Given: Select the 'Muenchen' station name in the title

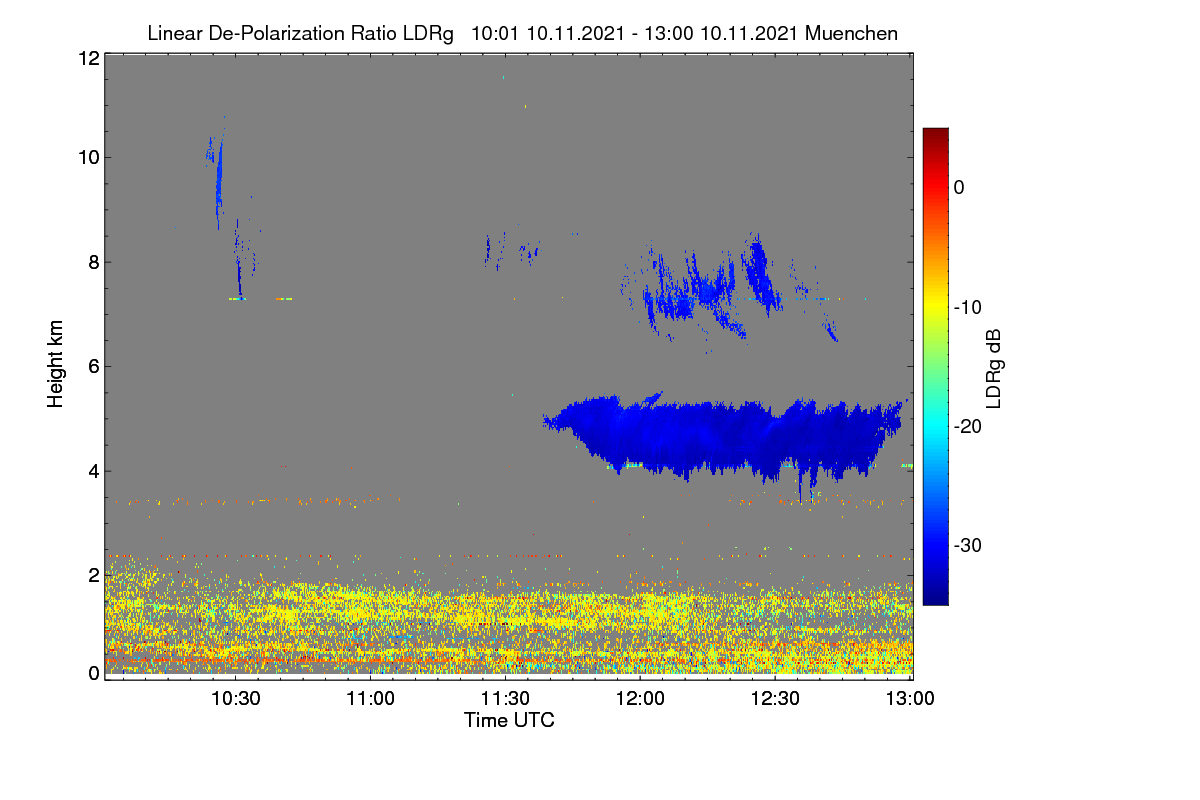Looking at the screenshot, I should pos(851,34).
